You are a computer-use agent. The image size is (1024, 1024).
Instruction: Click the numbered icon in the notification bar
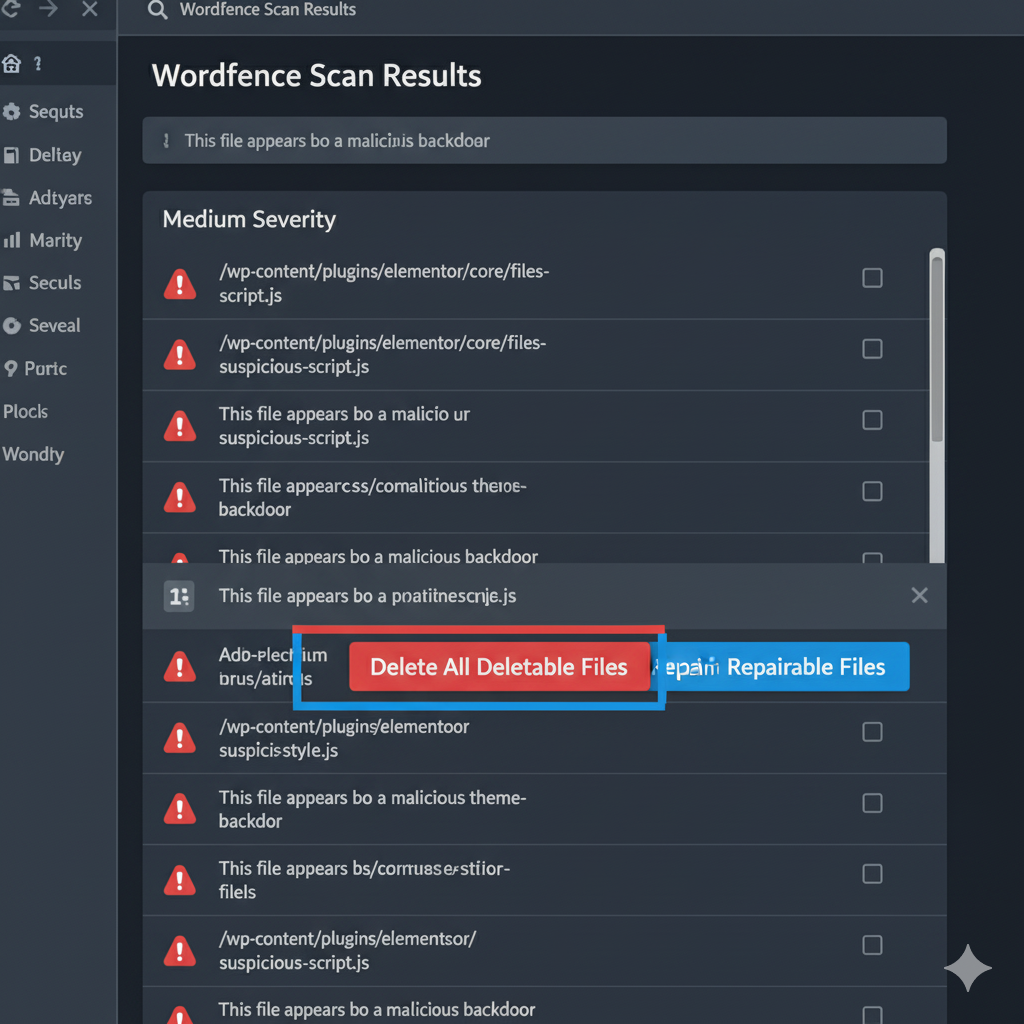coord(179,596)
